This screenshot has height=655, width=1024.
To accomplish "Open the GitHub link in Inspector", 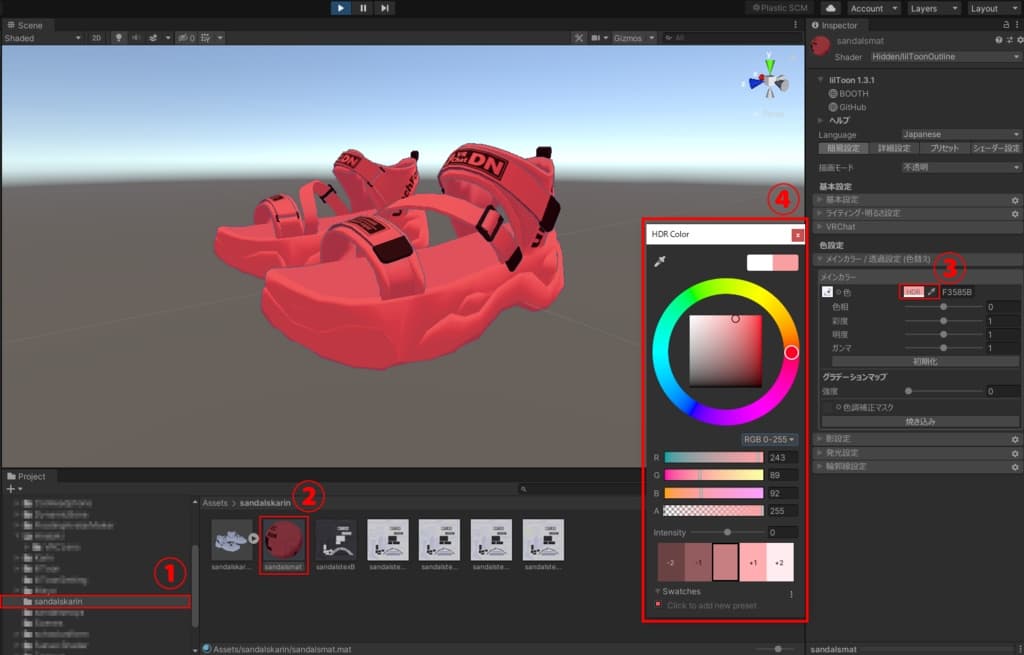I will point(852,107).
